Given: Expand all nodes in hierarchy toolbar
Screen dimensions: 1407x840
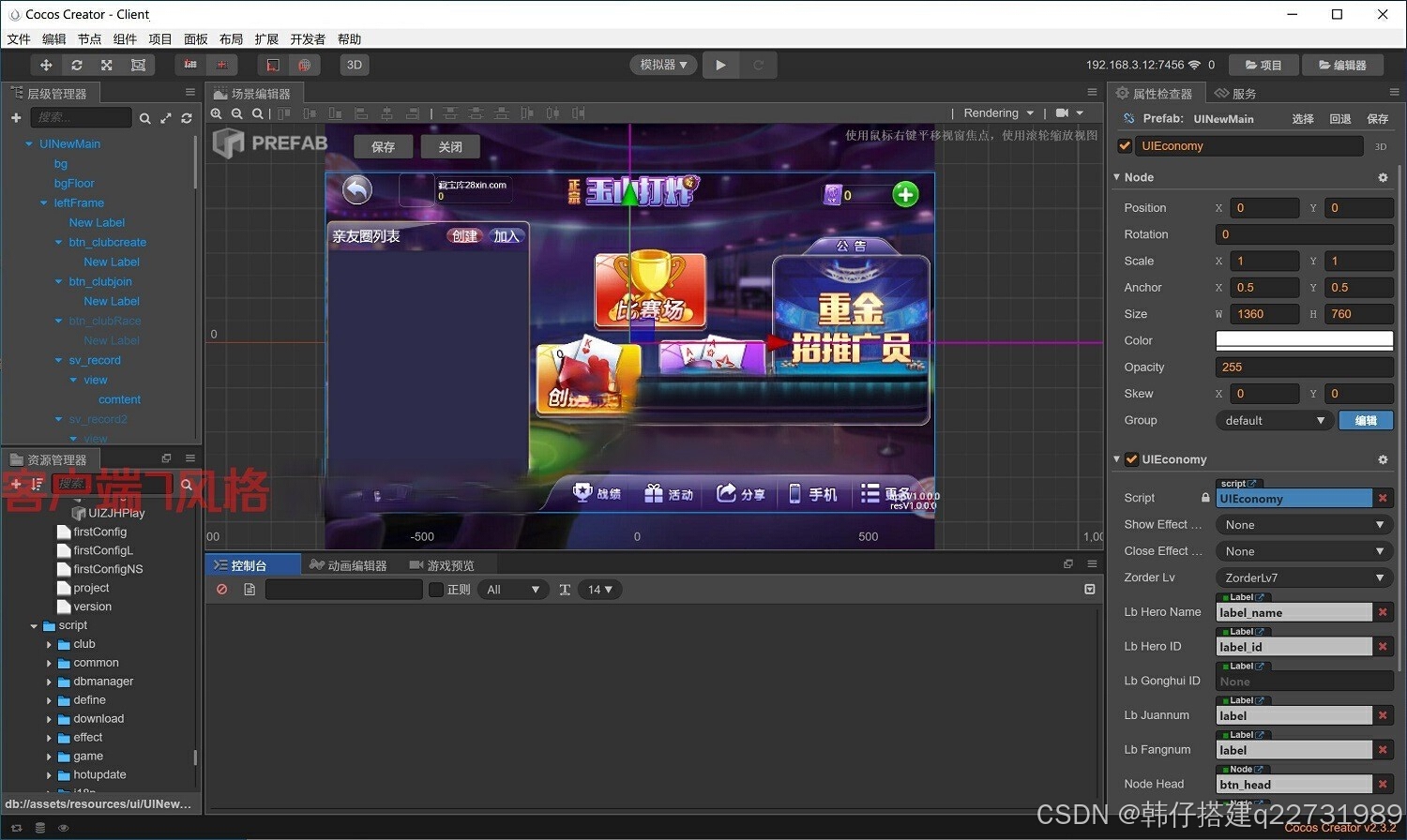Looking at the screenshot, I should 166,118.
